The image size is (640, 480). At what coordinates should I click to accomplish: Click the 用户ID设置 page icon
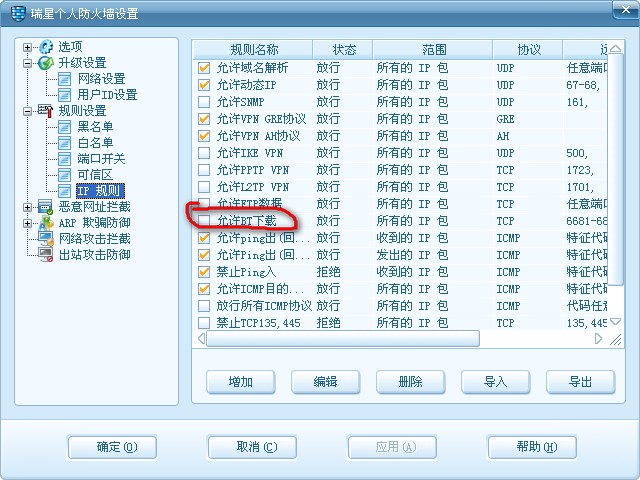tap(64, 95)
